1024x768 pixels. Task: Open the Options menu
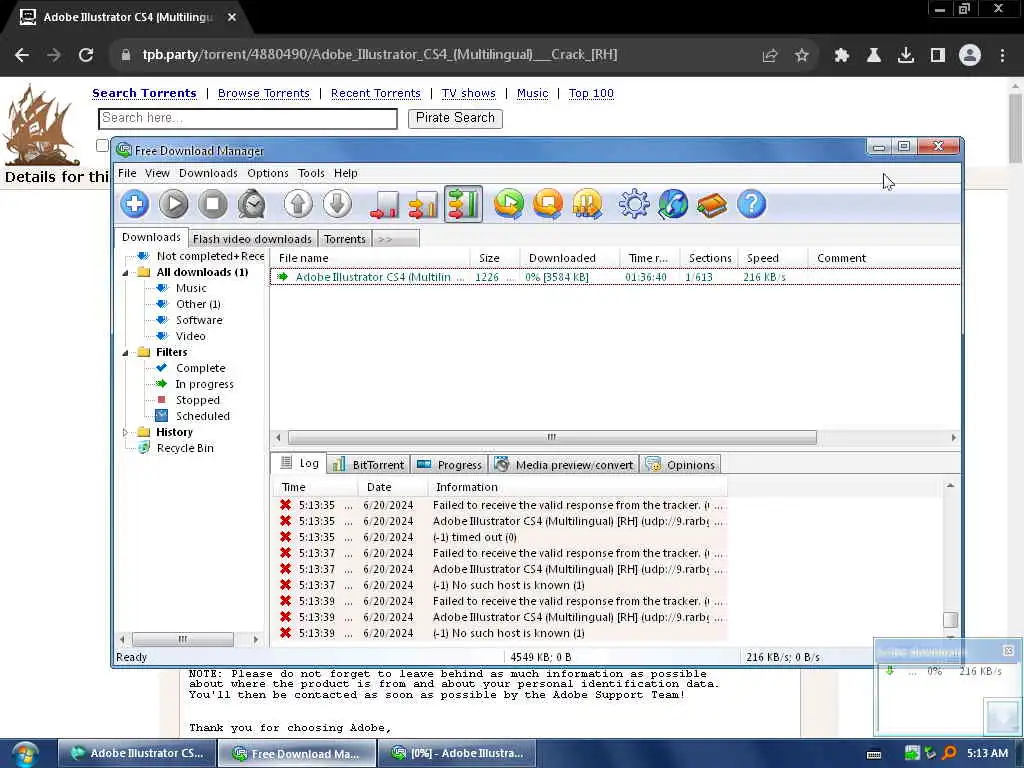click(x=268, y=173)
